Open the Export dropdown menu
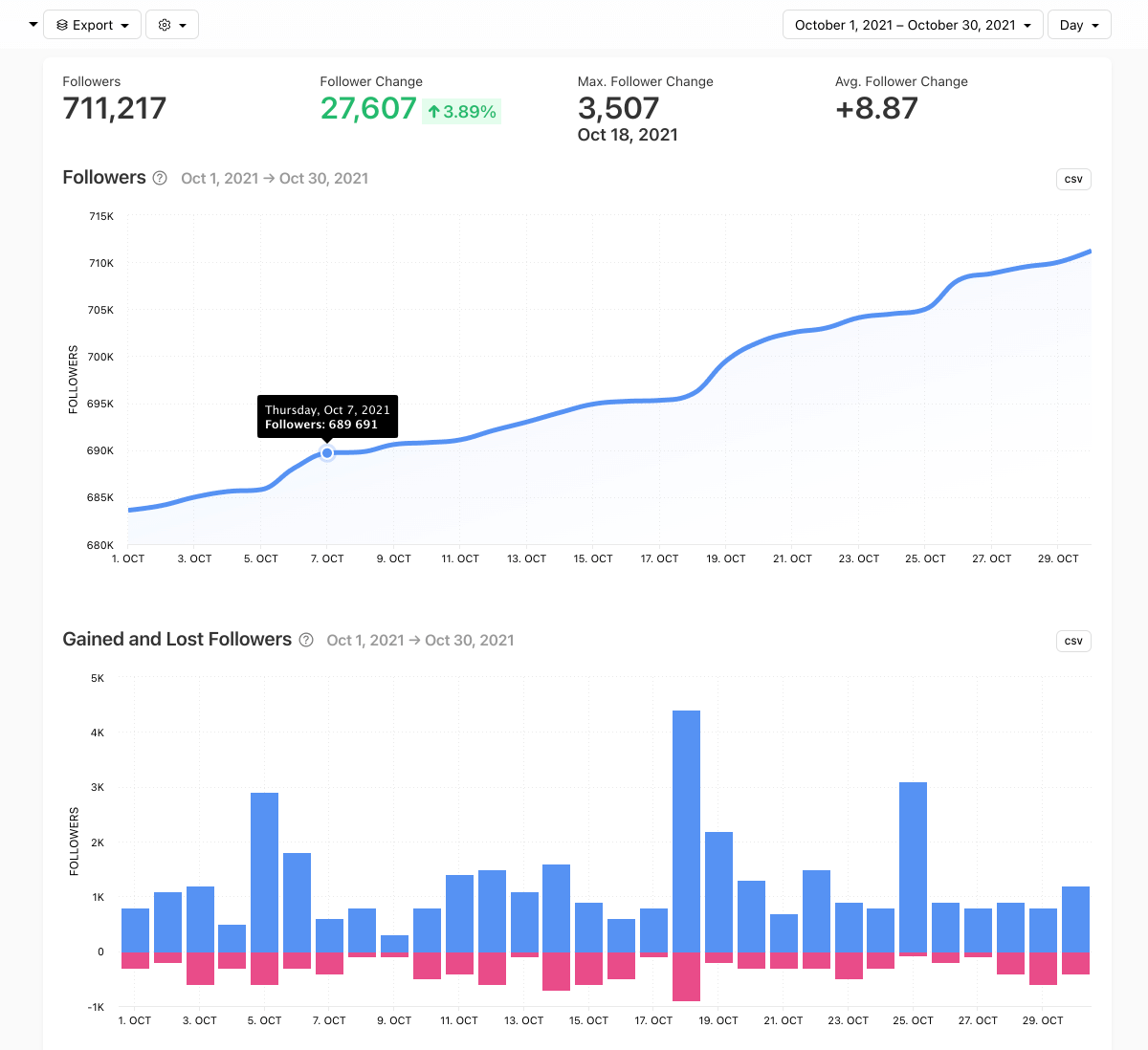The image size is (1148, 1050). click(93, 25)
